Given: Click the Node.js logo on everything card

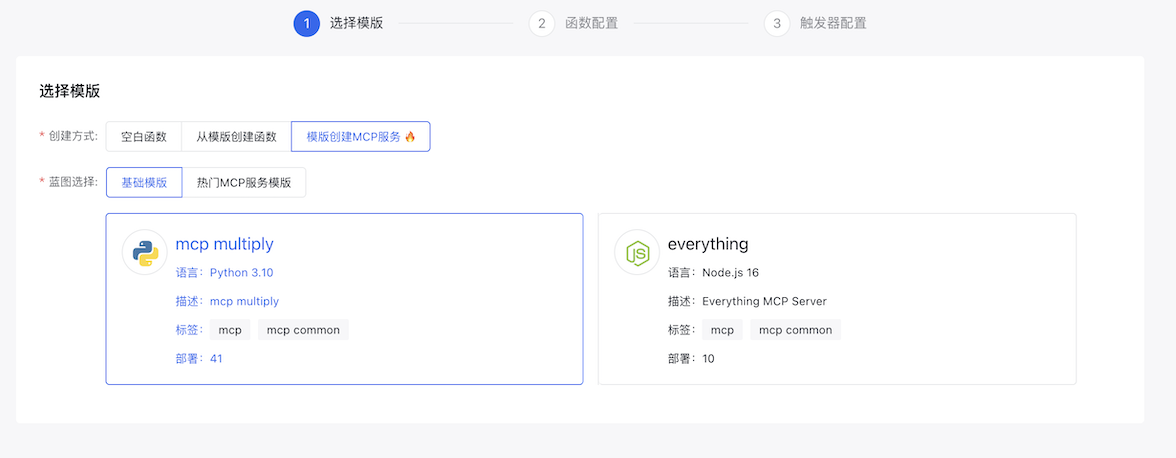Looking at the screenshot, I should [x=637, y=253].
